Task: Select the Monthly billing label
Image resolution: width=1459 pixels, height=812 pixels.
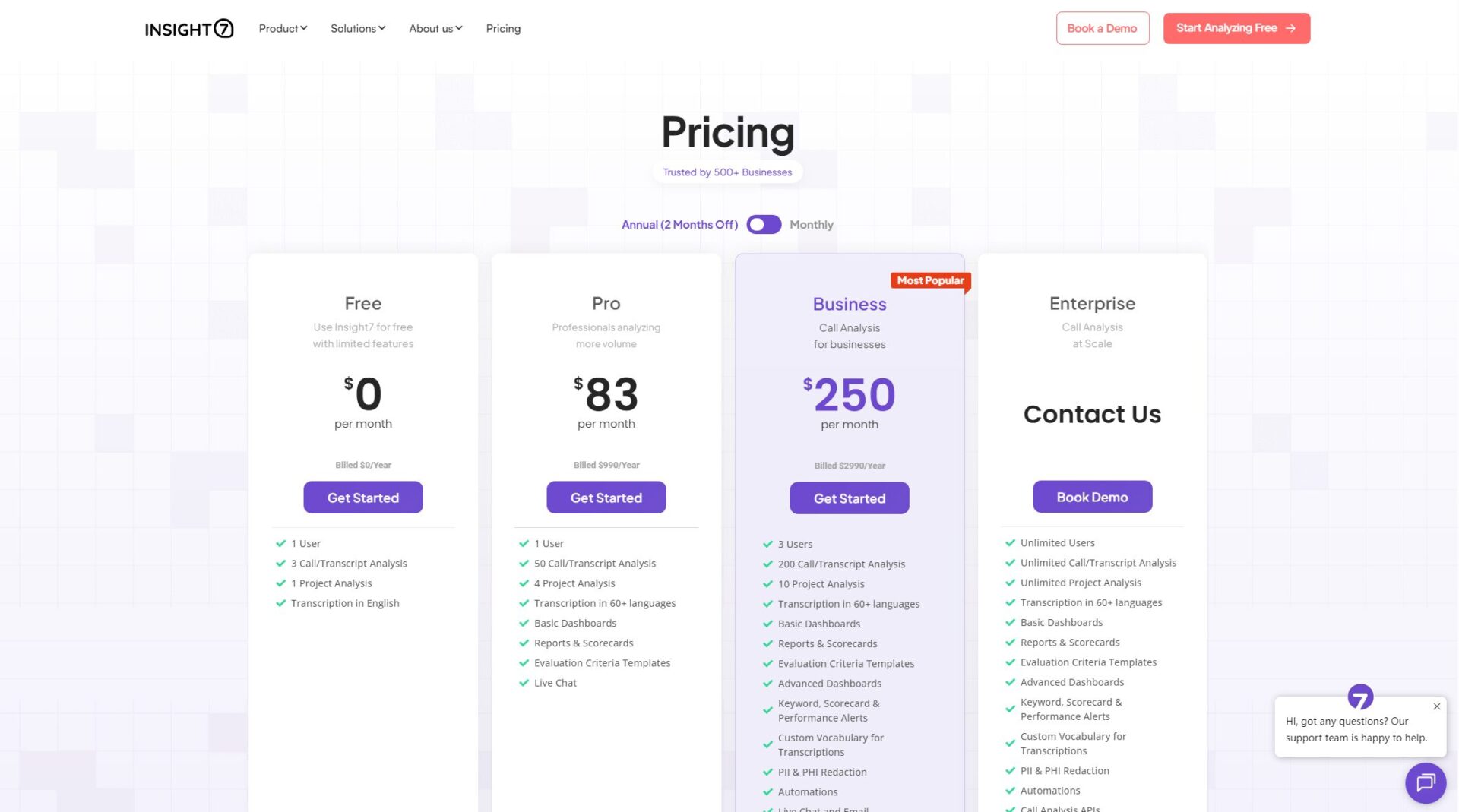Action: pos(811,225)
